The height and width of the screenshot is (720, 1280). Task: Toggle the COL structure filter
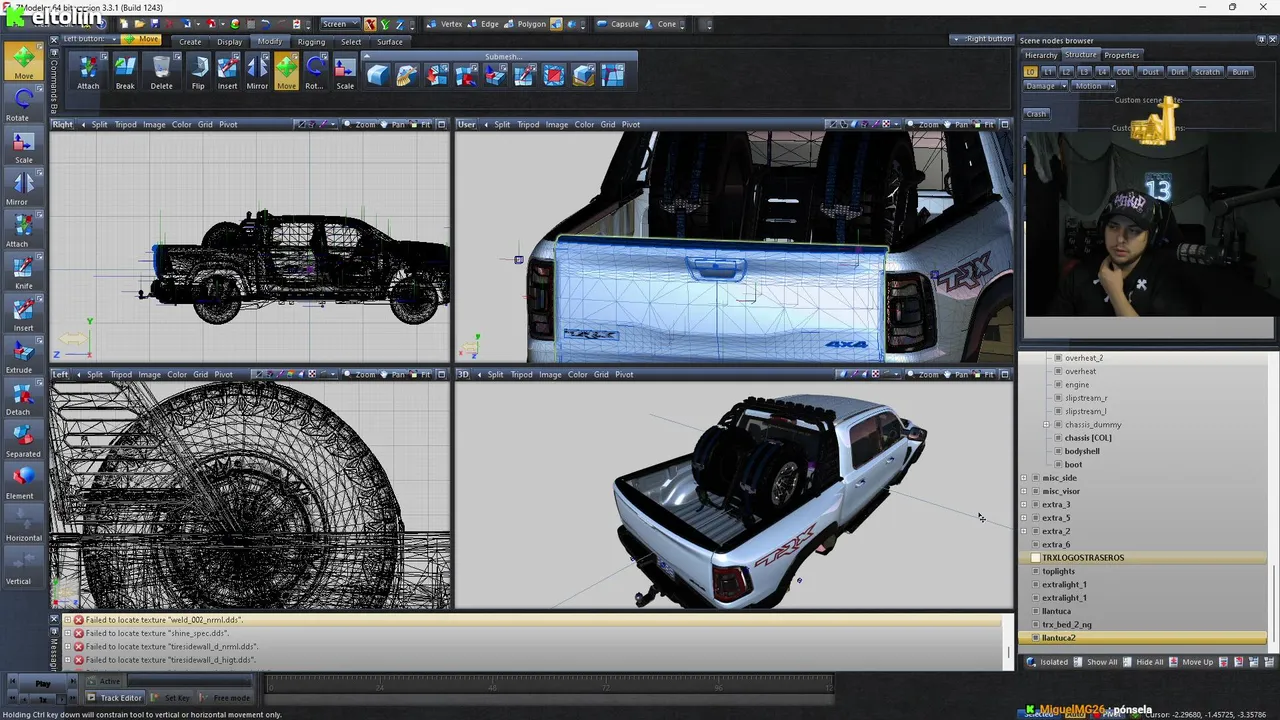click(x=1124, y=72)
